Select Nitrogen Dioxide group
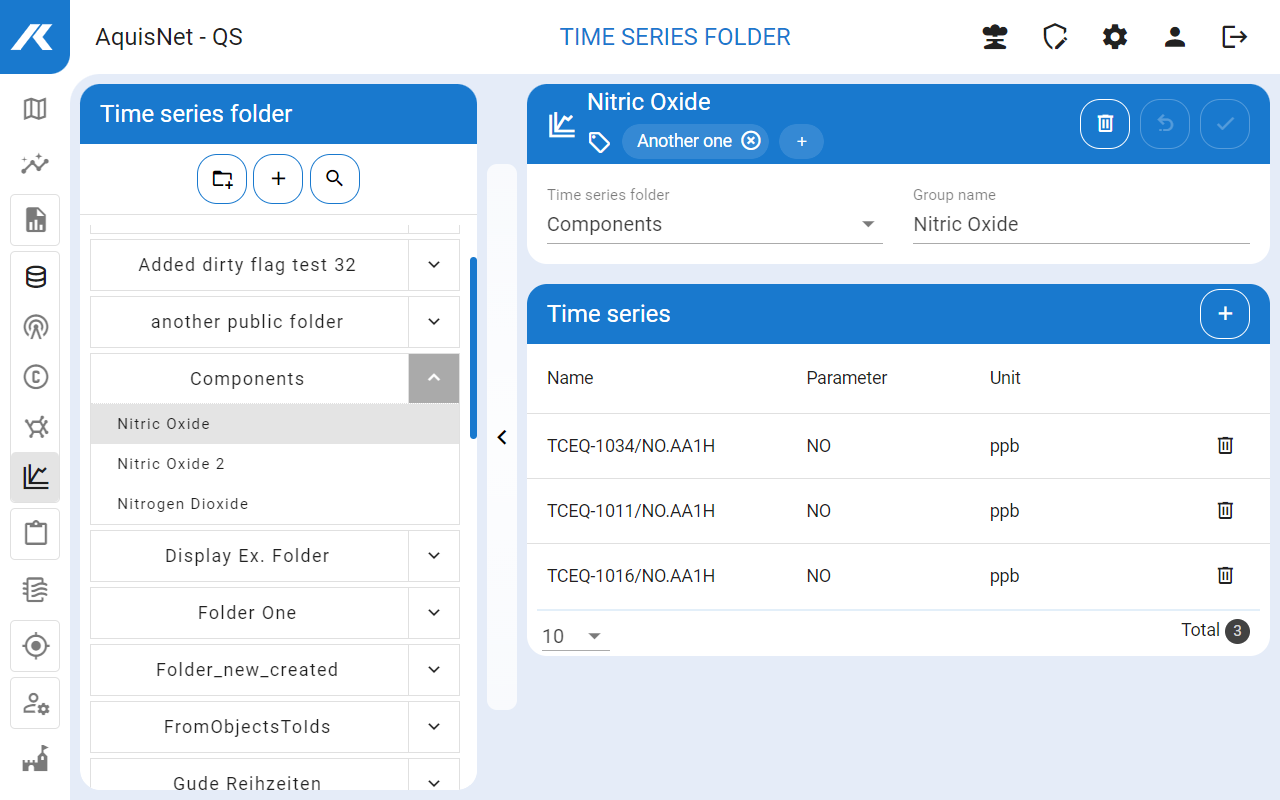The height and width of the screenshot is (800, 1280). pos(183,504)
